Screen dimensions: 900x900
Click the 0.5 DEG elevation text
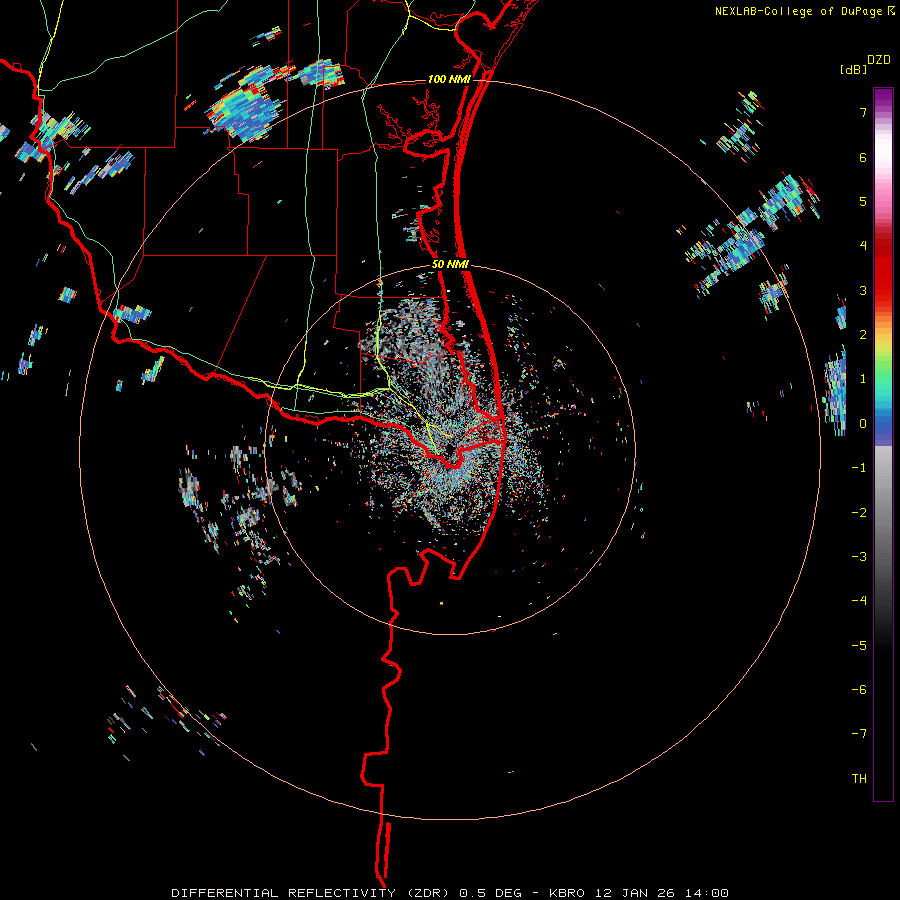pyautogui.click(x=491, y=893)
